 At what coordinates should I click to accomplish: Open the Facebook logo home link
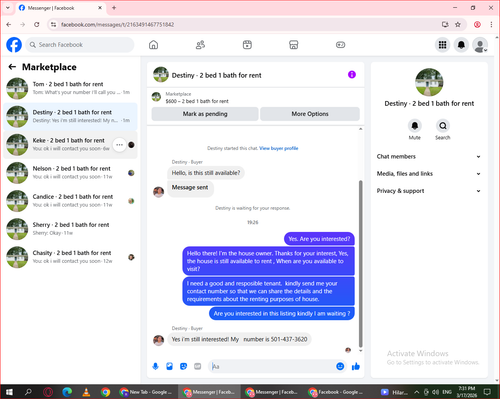point(14,45)
